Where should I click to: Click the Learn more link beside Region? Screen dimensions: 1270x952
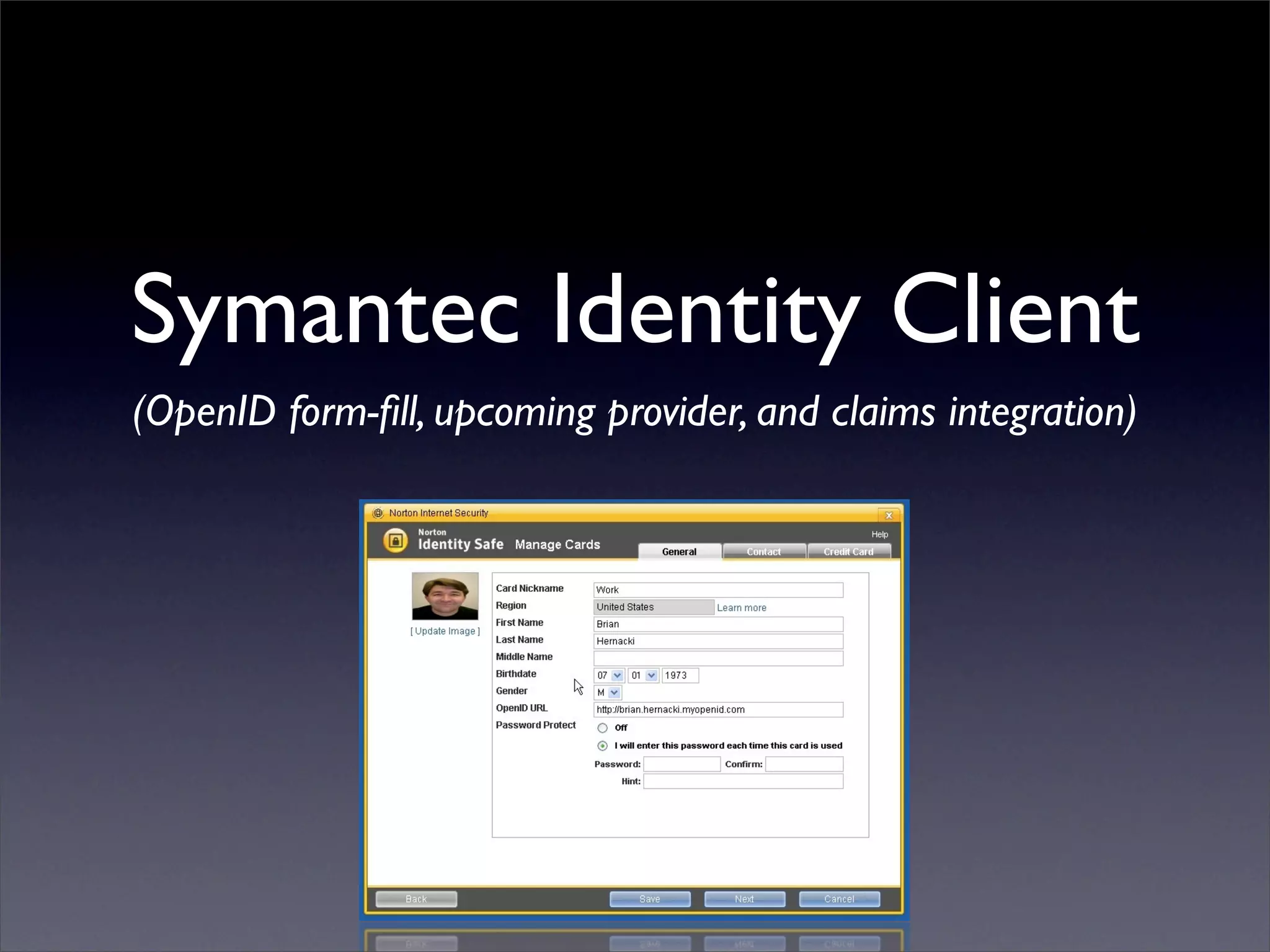[x=742, y=608]
